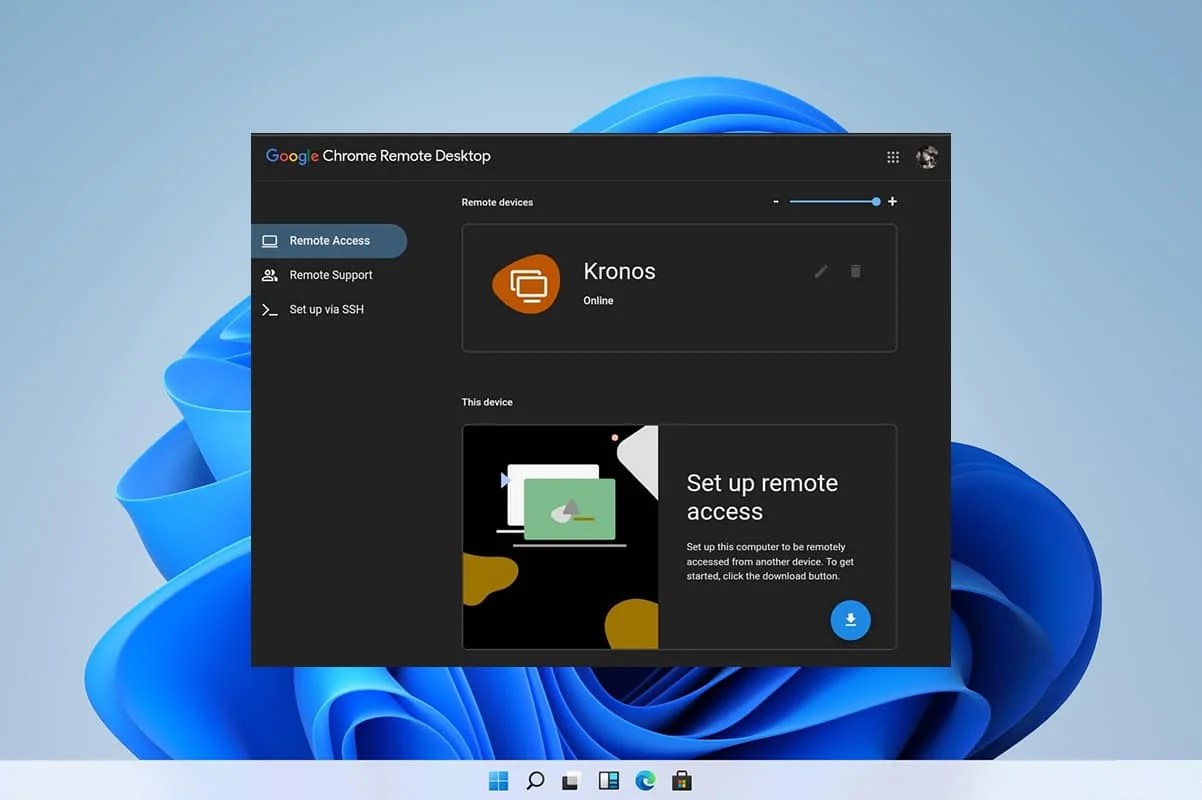Screen dimensions: 1202x800
Task: Open the Set up via SSH option
Action: [326, 309]
